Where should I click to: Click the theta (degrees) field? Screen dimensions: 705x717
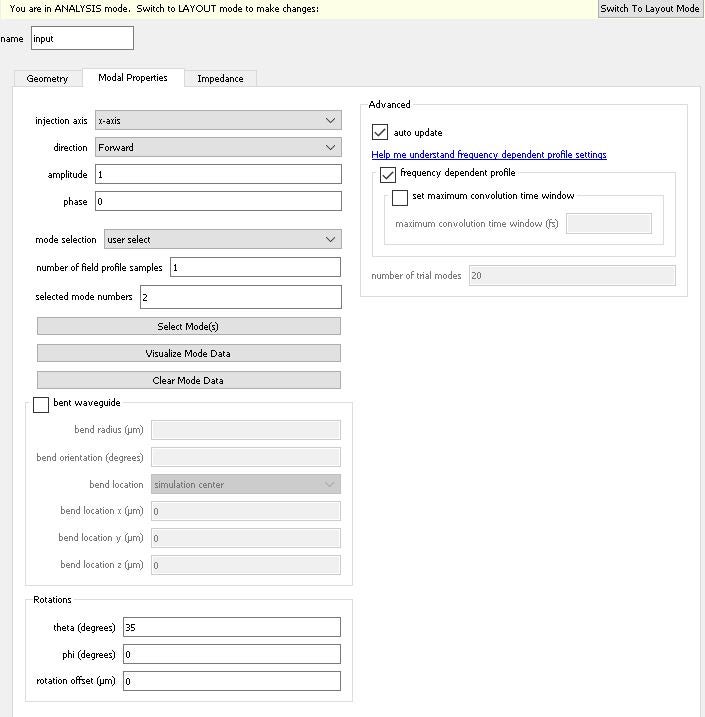point(232,627)
